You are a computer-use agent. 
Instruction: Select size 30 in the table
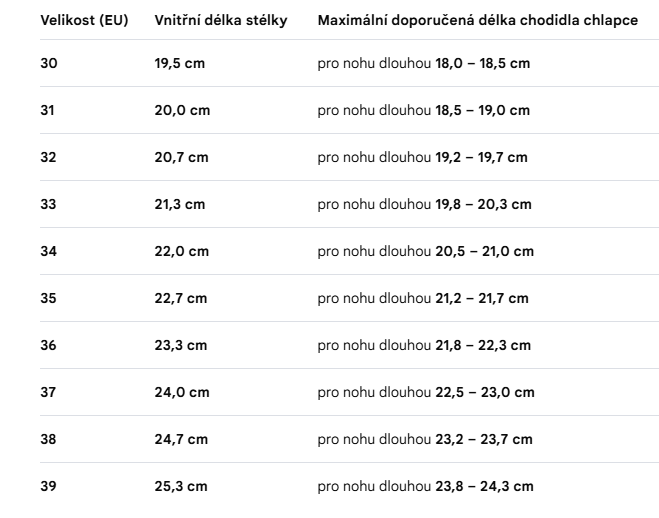tap(49, 63)
